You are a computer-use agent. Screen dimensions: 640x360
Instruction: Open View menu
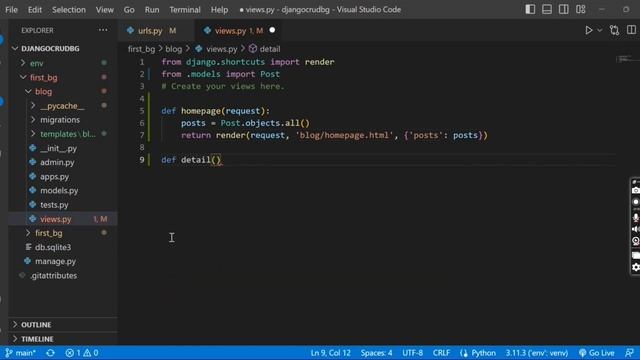pyautogui.click(x=104, y=9)
